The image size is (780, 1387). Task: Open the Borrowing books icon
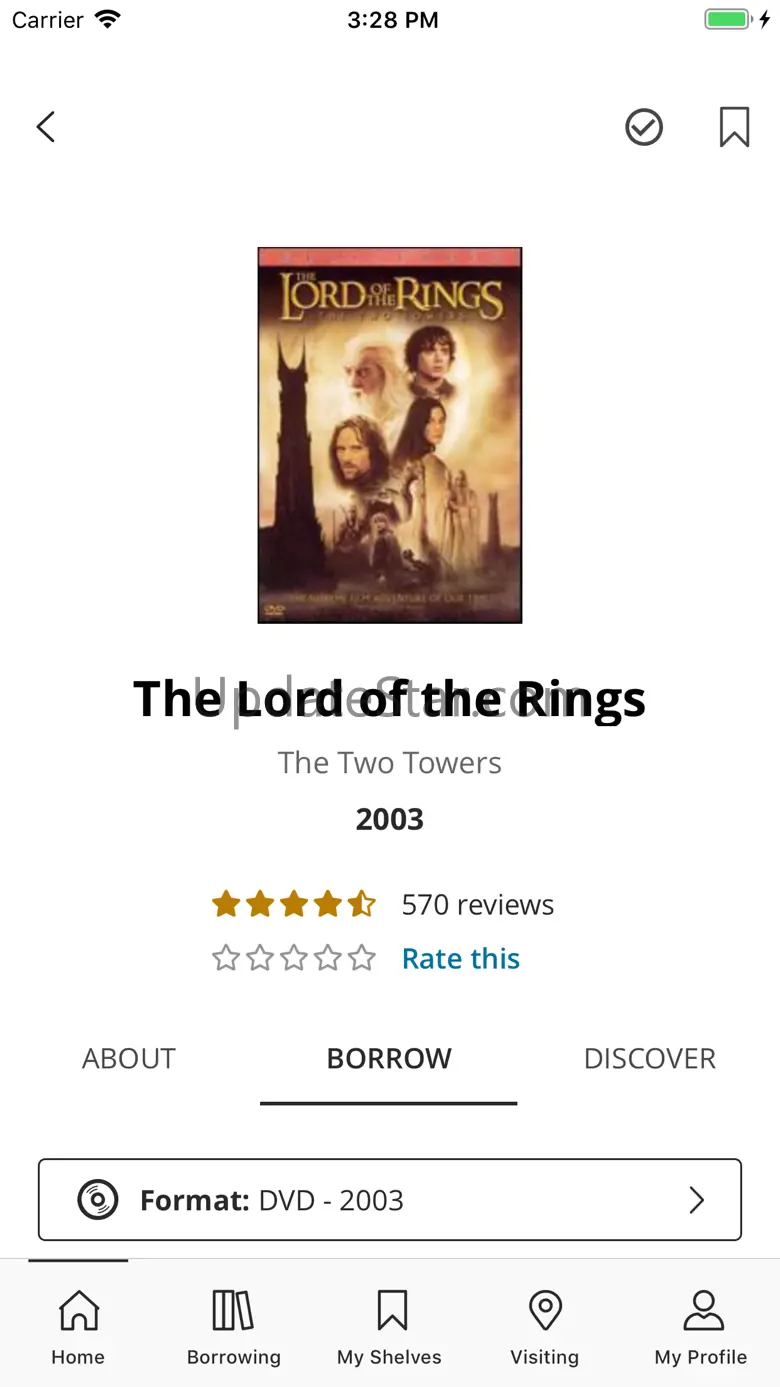[233, 1310]
